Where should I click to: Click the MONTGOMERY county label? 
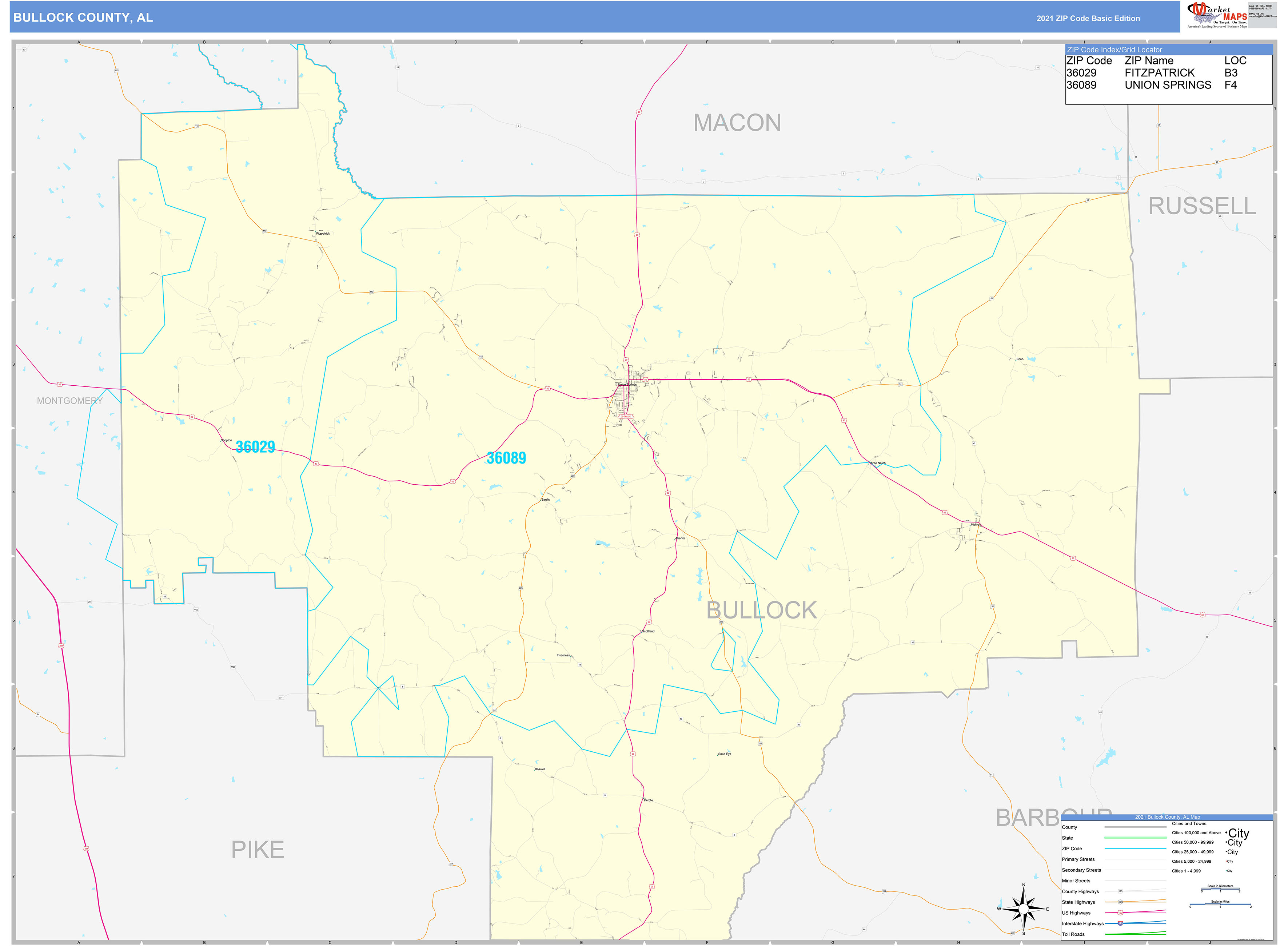(70, 401)
